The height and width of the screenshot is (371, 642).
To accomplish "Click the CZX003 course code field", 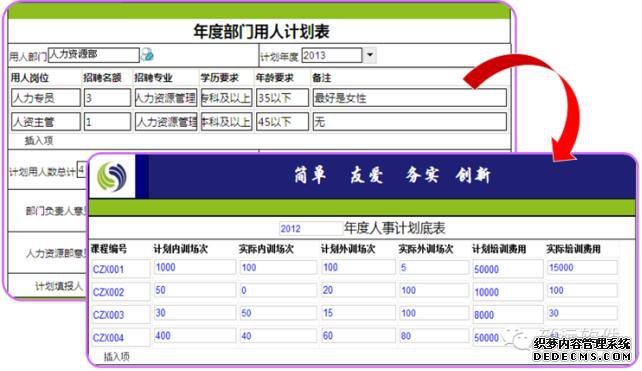I will pyautogui.click(x=121, y=315).
